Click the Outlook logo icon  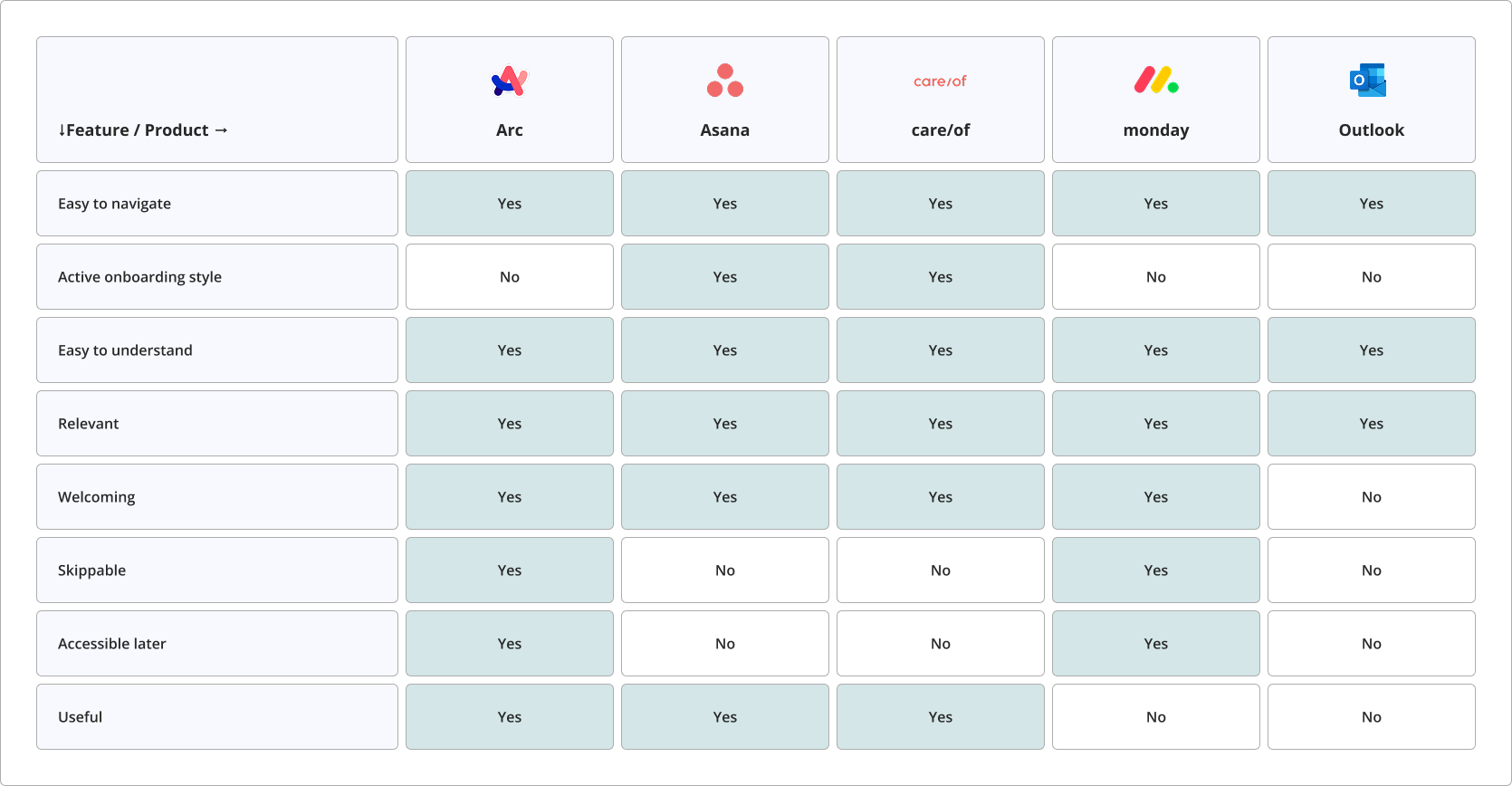pyautogui.click(x=1368, y=81)
